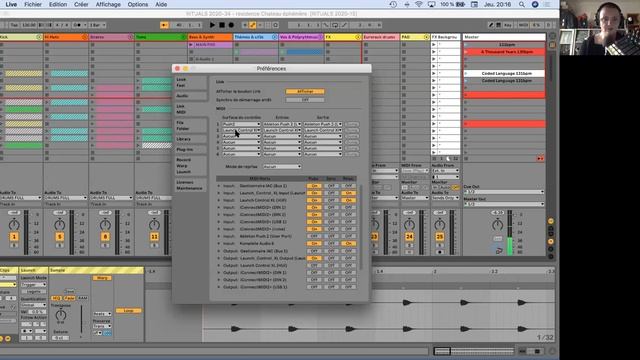Viewport: 640px width, 360px height.
Task: Toggle the Follow button left of Play
Action: coord(164,25)
